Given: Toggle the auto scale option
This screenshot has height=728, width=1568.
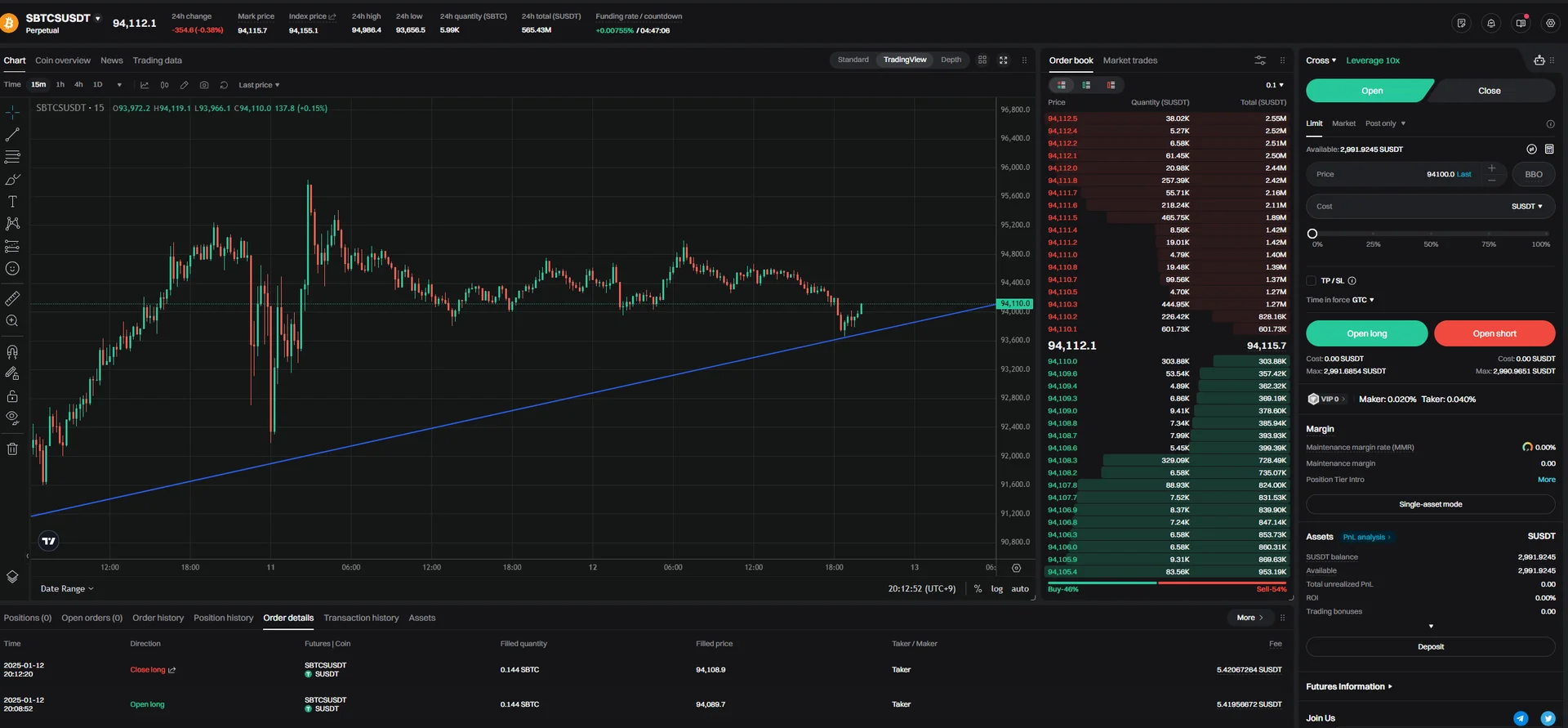Looking at the screenshot, I should click(1020, 588).
